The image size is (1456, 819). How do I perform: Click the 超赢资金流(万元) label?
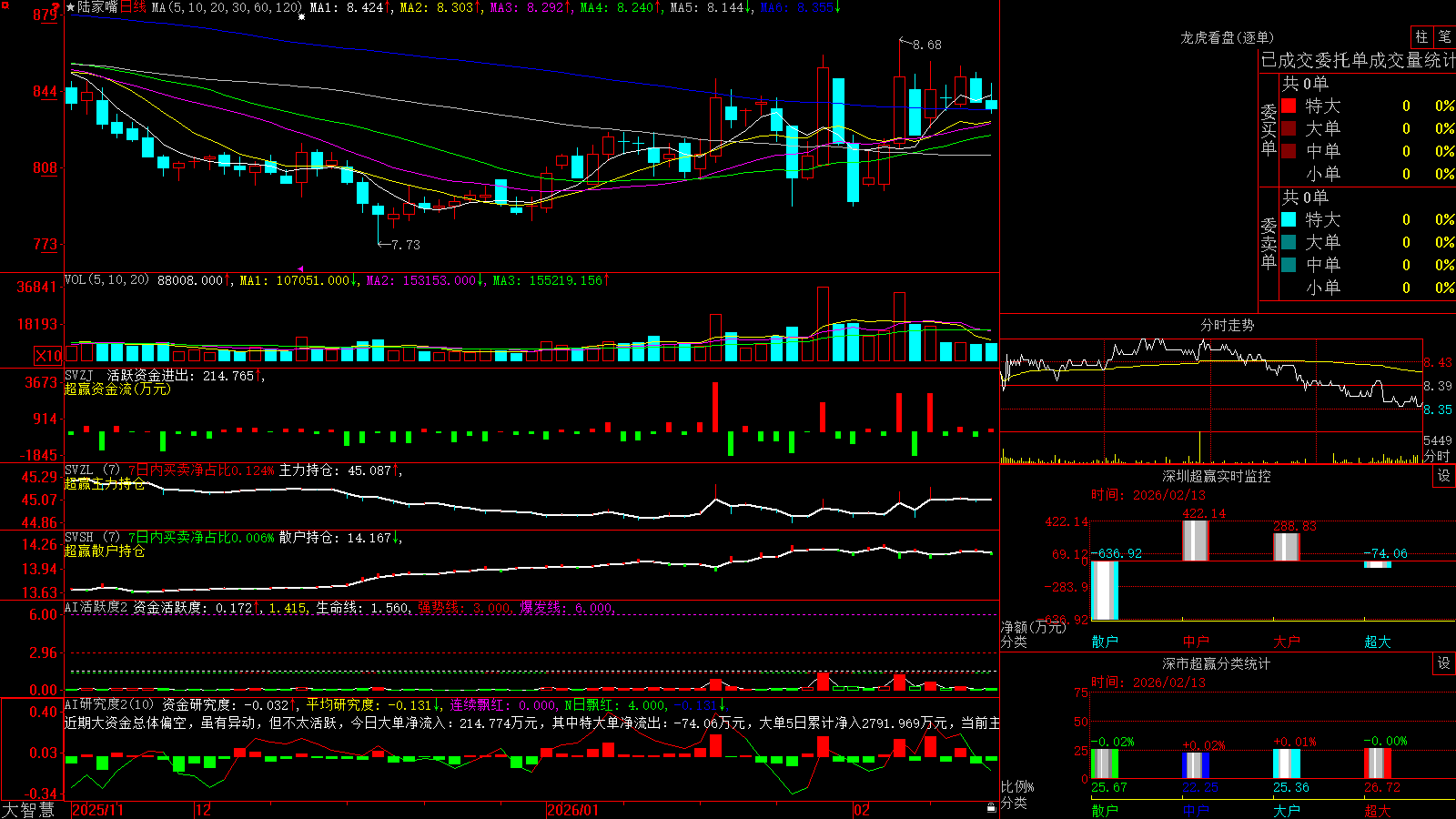pos(117,389)
